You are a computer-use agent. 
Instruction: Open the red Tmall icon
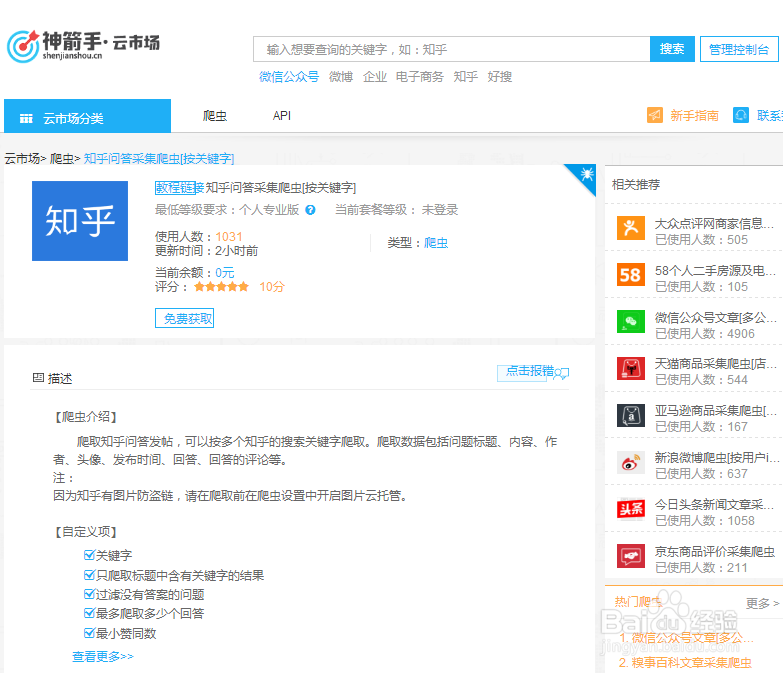pos(631,368)
